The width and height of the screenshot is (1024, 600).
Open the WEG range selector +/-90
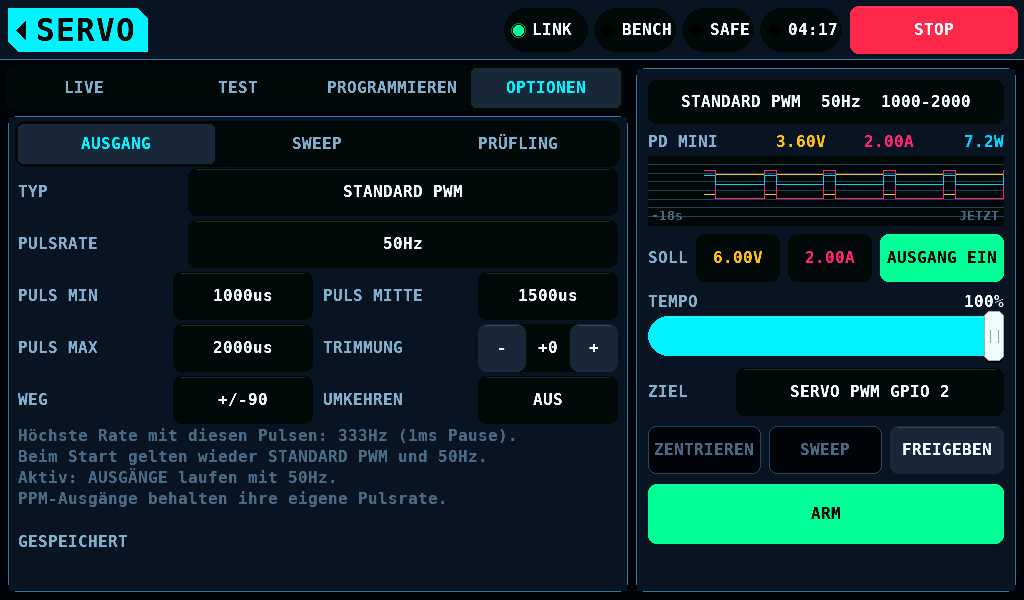tap(243, 400)
